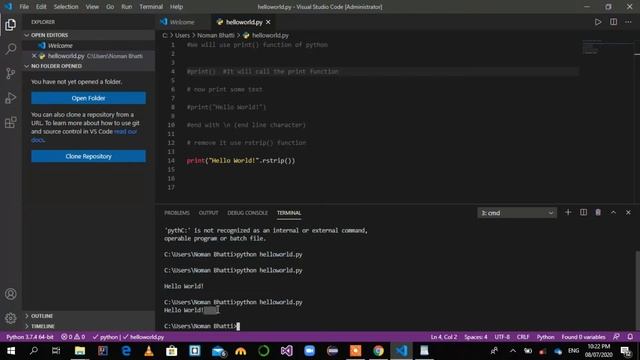
Task: Maximize the terminal panel size
Action: [613, 212]
